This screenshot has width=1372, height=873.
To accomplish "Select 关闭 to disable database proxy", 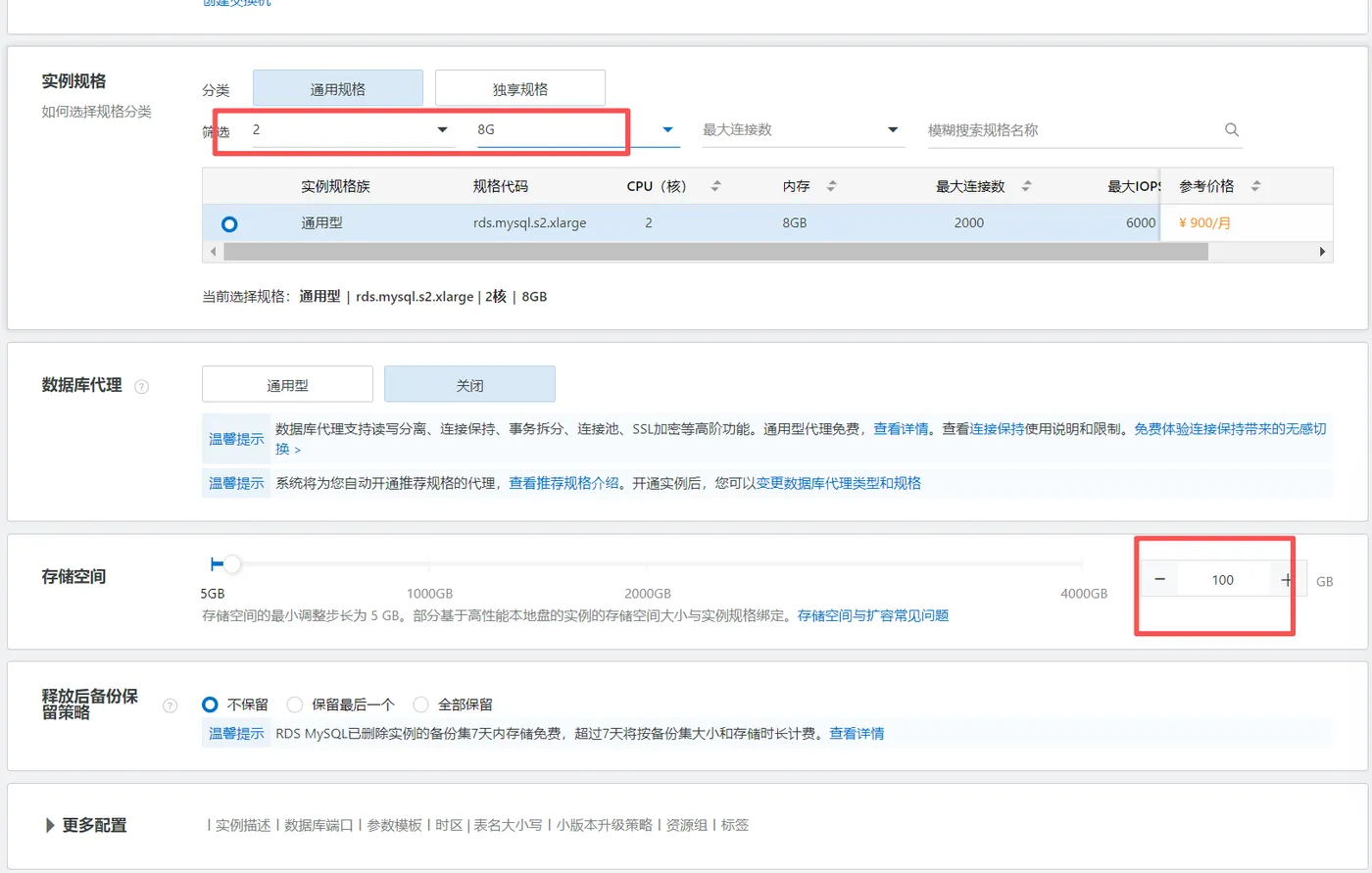I will point(469,384).
